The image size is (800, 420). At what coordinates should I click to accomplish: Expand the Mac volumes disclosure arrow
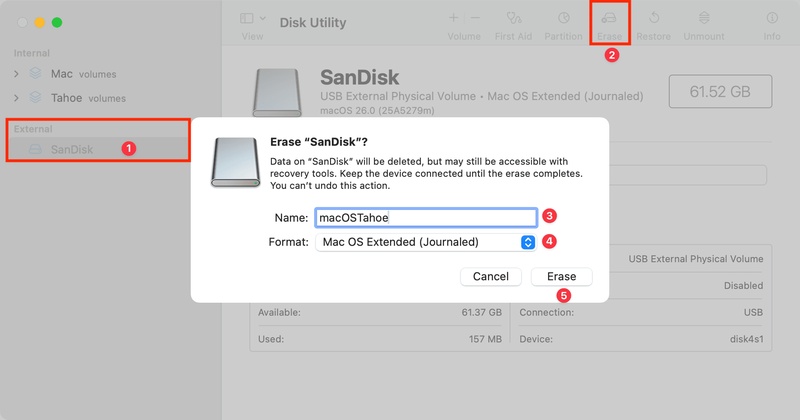tap(16, 73)
